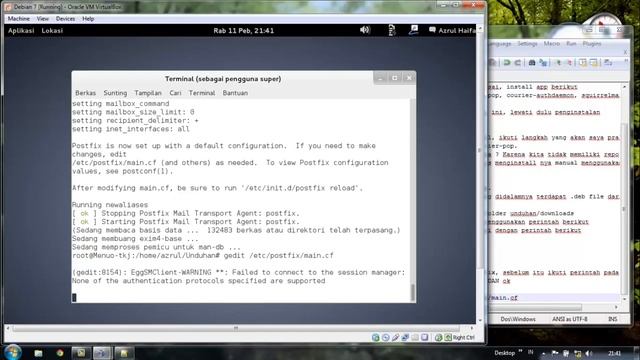The width and height of the screenshot is (640, 360).
Task: Open the Run menu in Notepad++
Action: click(571, 44)
